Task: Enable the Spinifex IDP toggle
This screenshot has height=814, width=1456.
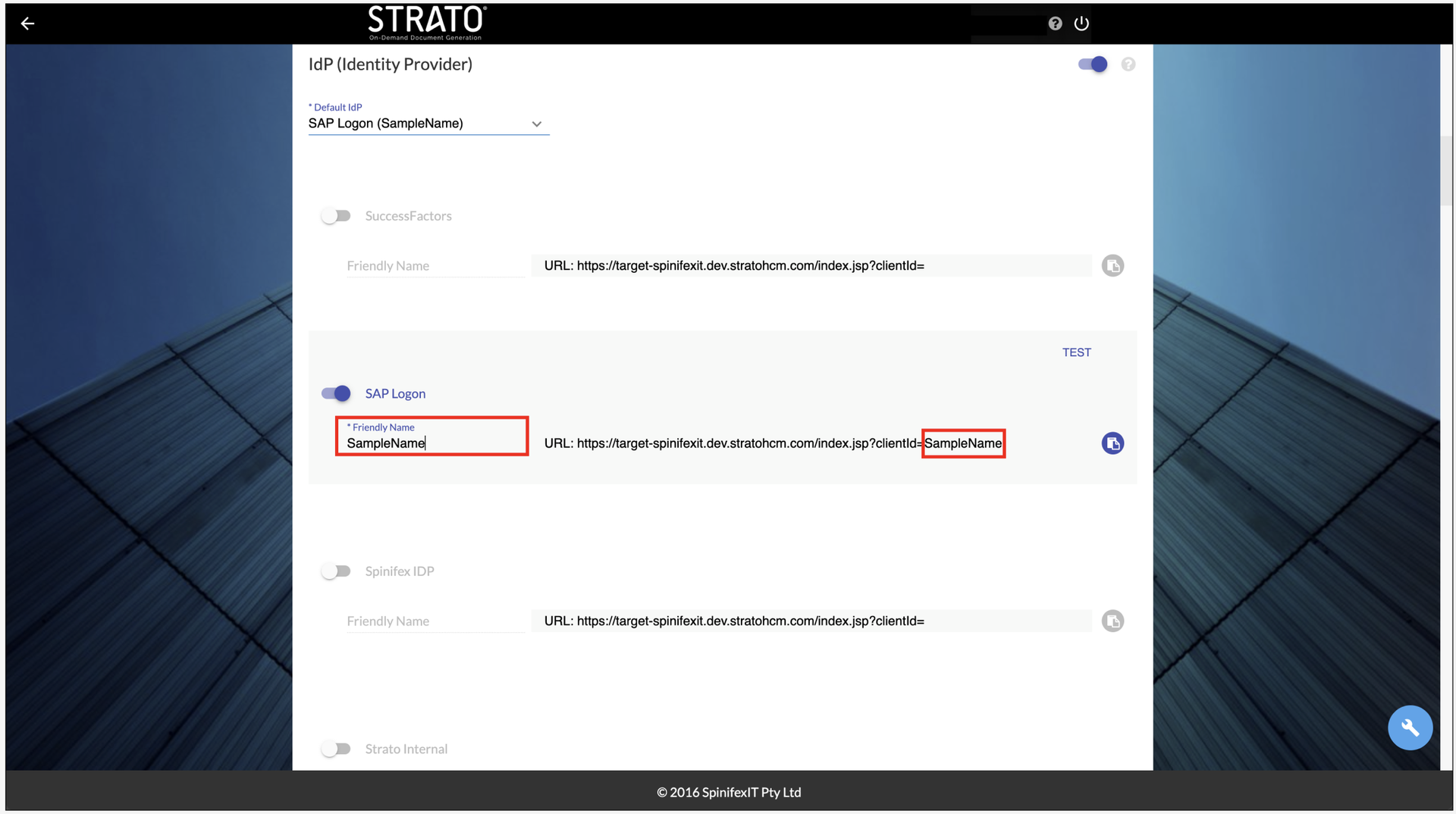Action: tap(336, 571)
